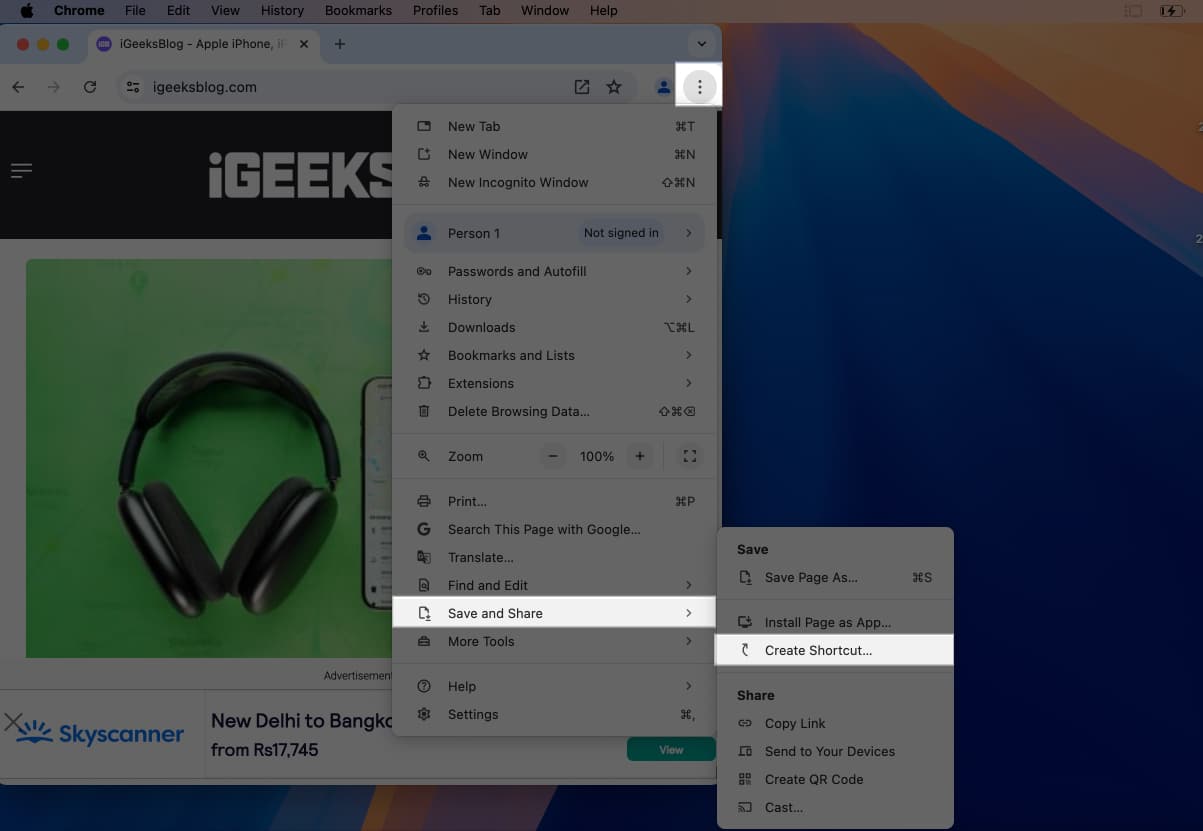Click the Skyscanner logo in the ad
The width and height of the screenshot is (1203, 831).
tap(100, 734)
